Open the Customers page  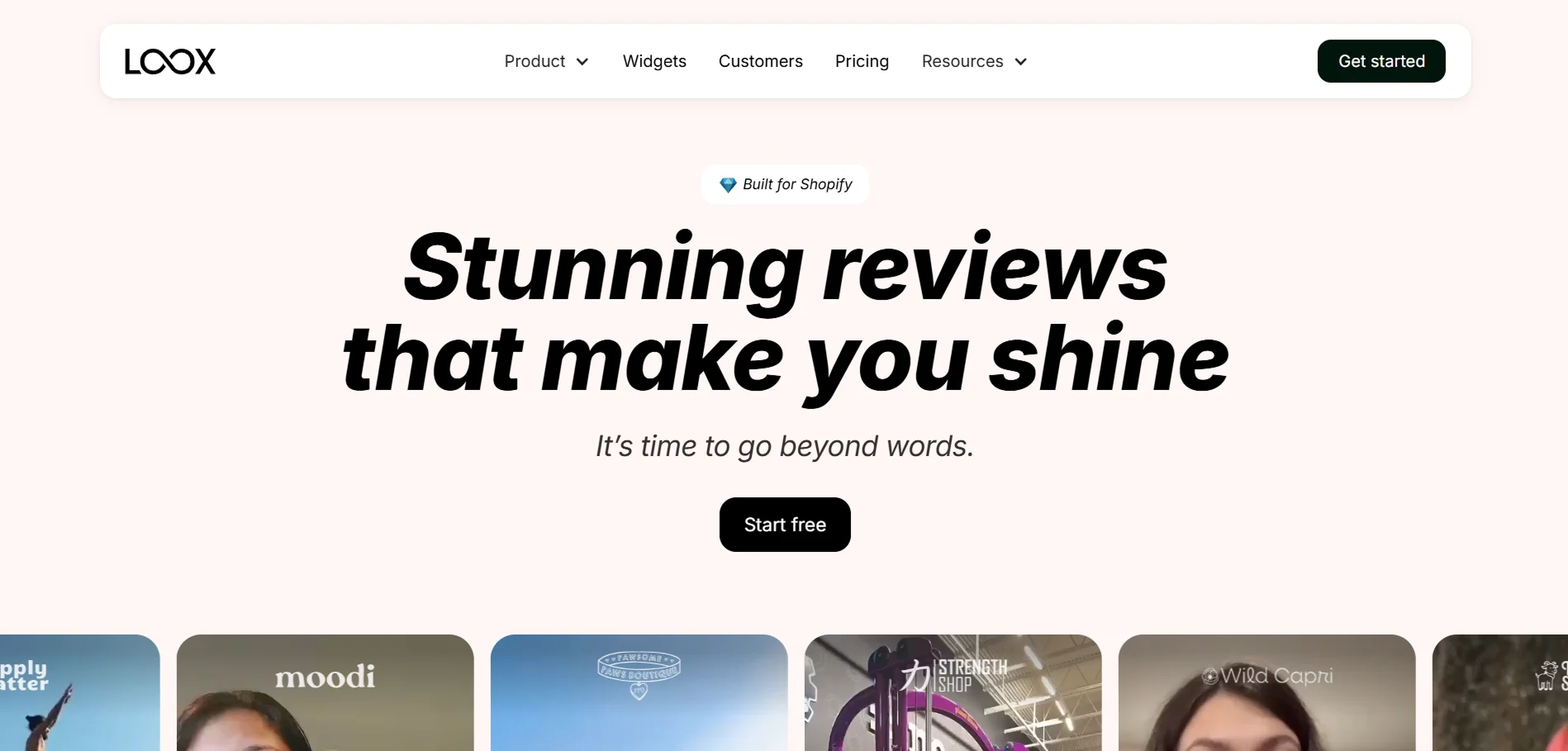coord(761,61)
